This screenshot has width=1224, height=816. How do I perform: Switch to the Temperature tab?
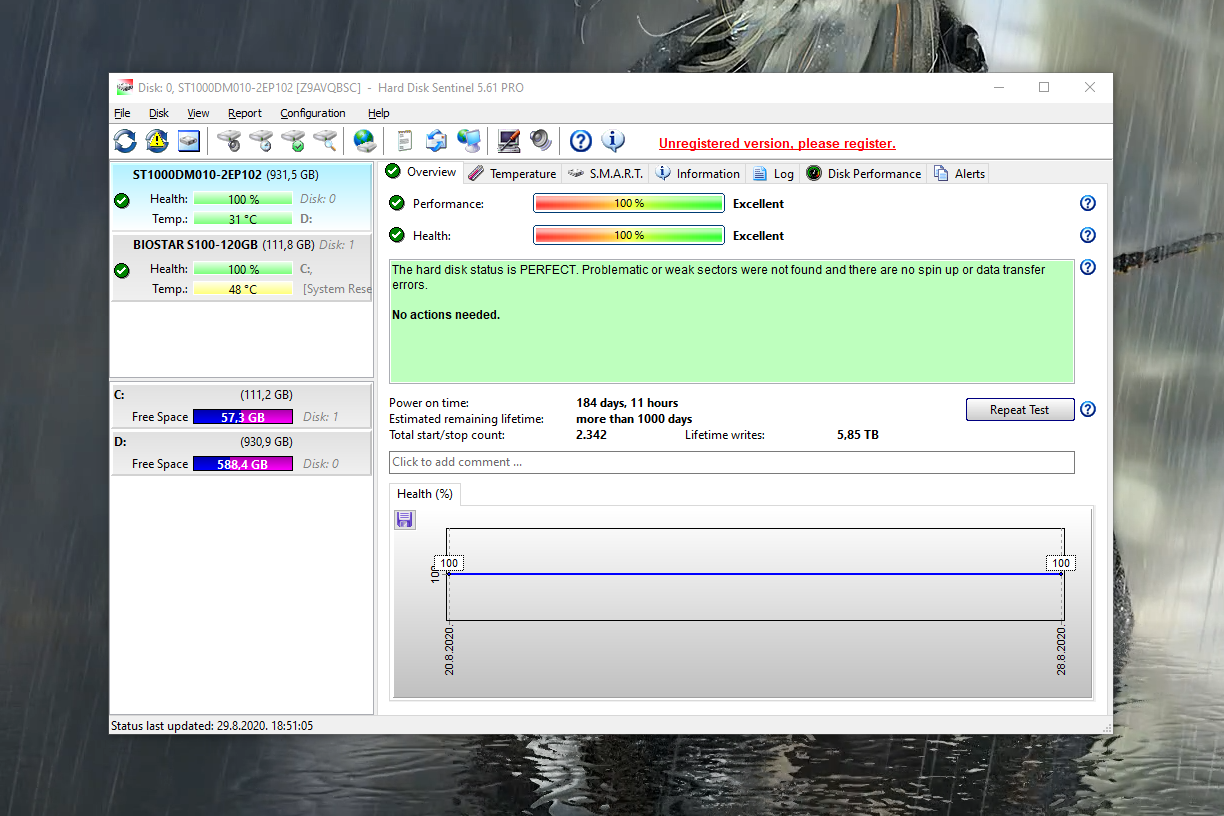(512, 174)
